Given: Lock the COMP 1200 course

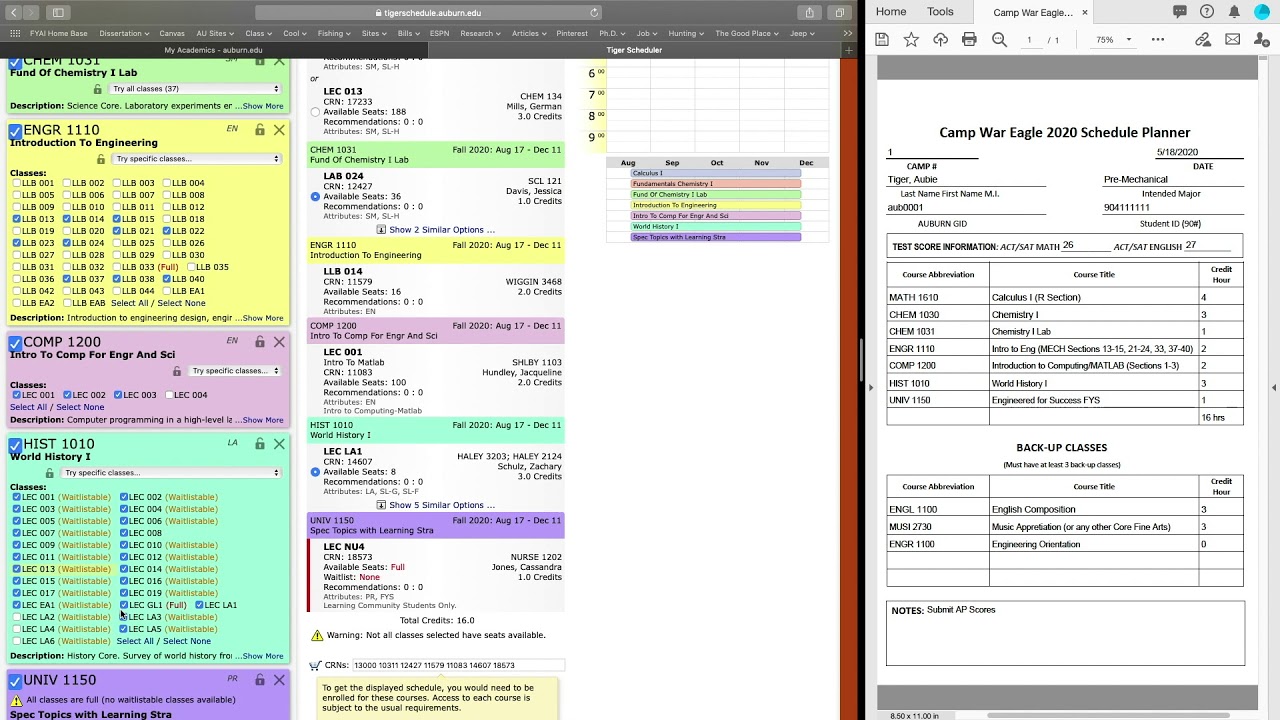Looking at the screenshot, I should pyautogui.click(x=259, y=342).
